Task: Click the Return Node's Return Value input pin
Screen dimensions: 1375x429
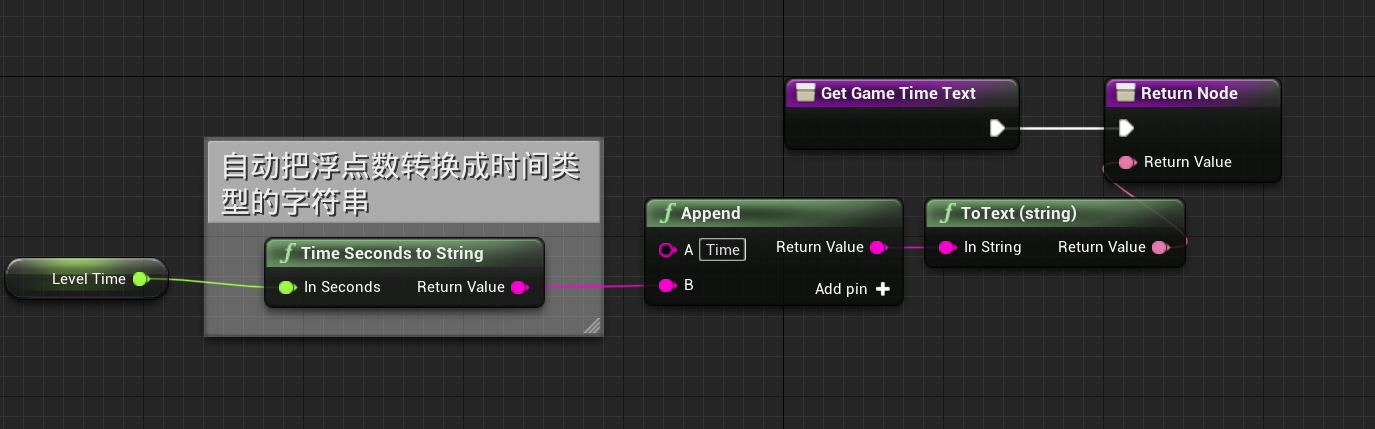Action: pos(1127,162)
